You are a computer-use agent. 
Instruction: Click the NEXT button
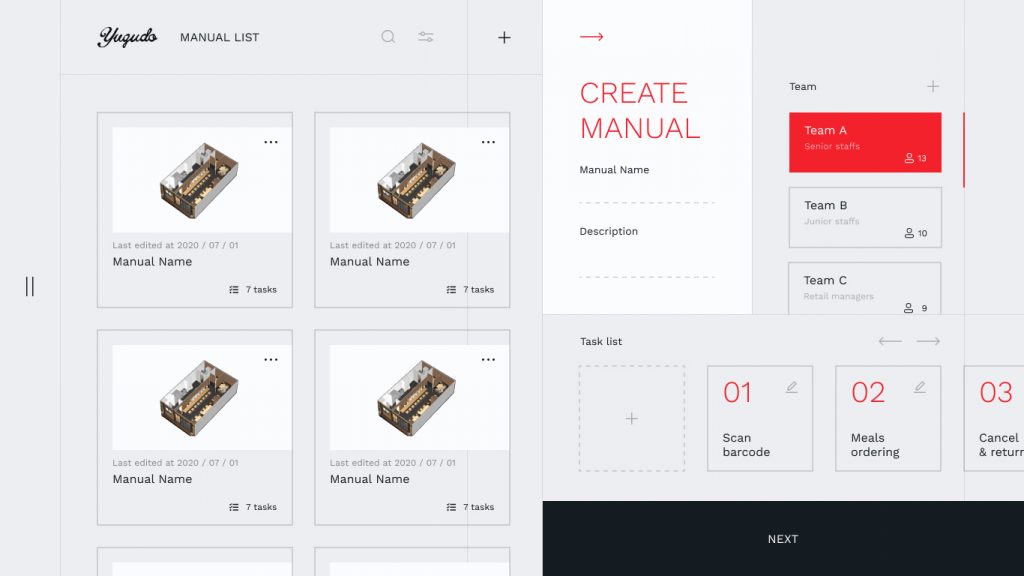[783, 539]
